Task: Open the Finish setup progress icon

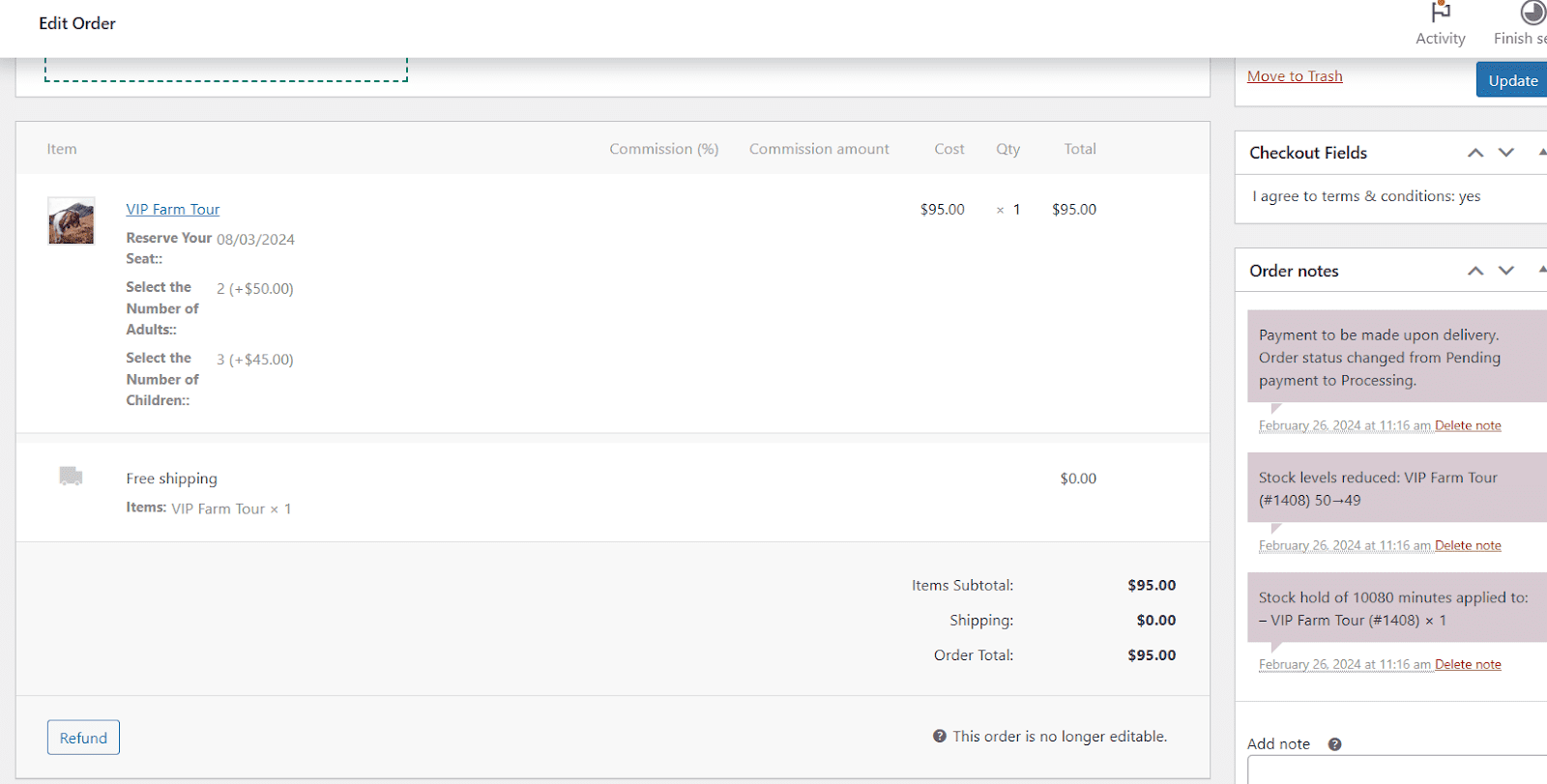Action: (1533, 13)
